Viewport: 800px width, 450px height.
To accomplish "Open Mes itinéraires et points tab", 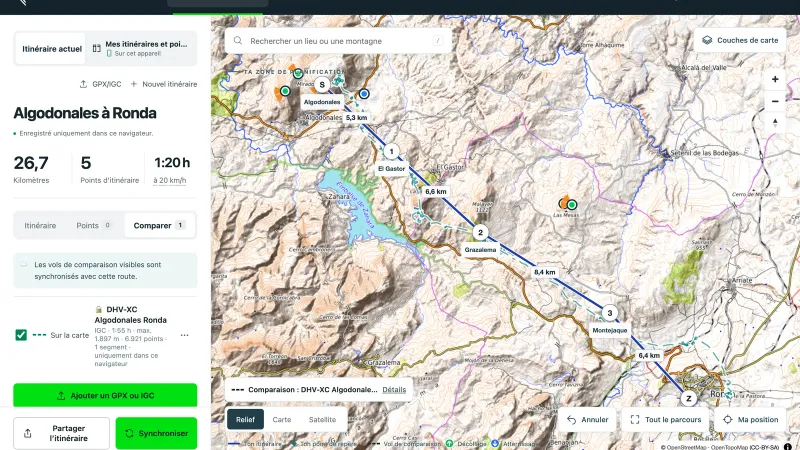I will coord(141,48).
